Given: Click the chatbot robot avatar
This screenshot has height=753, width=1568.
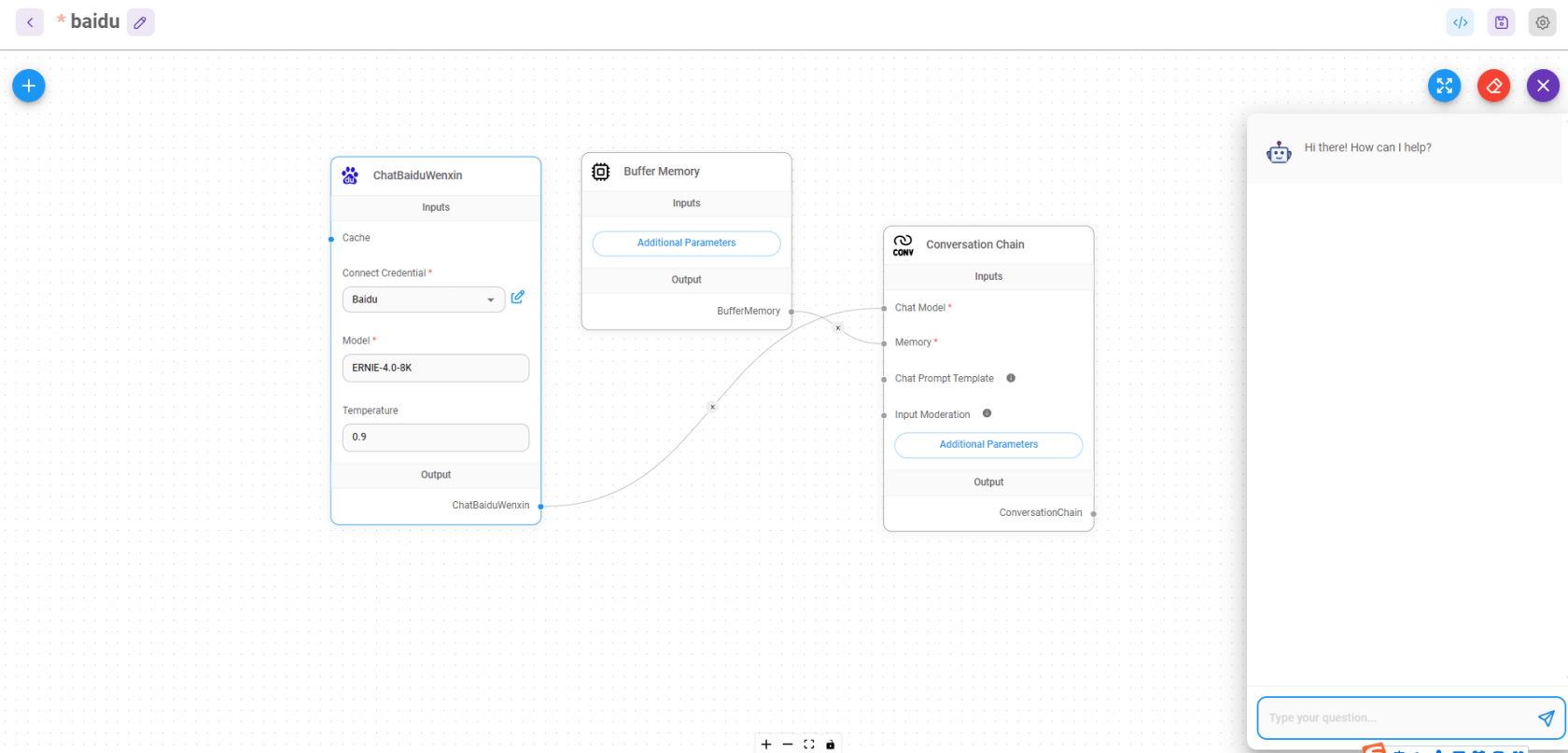Looking at the screenshot, I should pos(1279,152).
